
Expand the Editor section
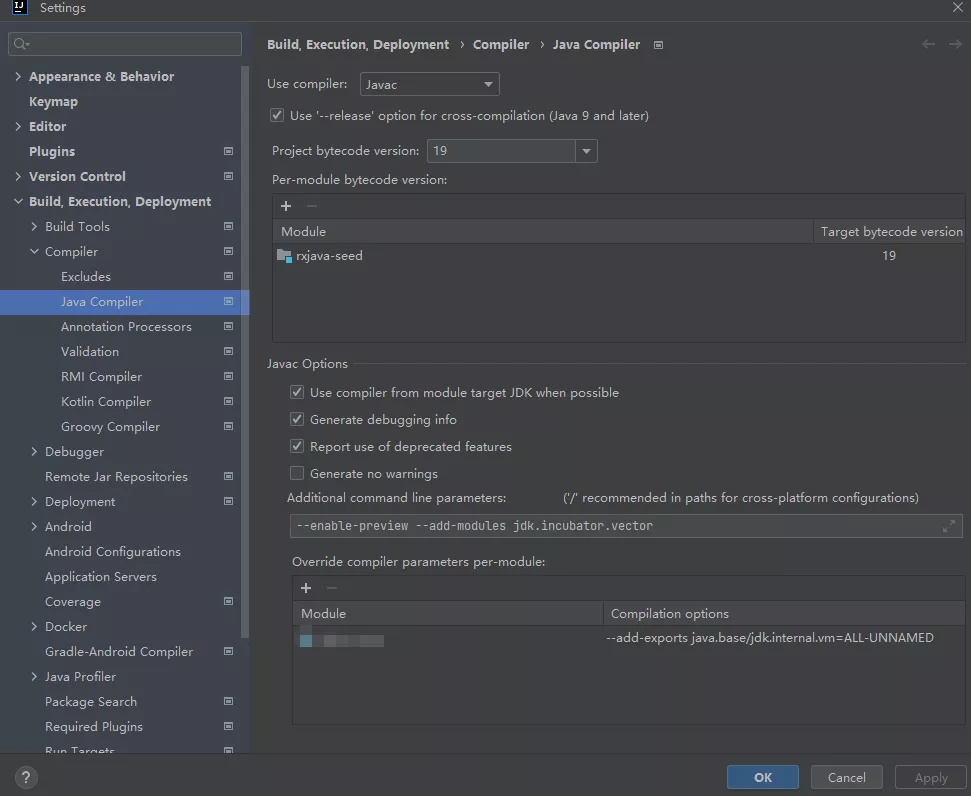pos(18,126)
